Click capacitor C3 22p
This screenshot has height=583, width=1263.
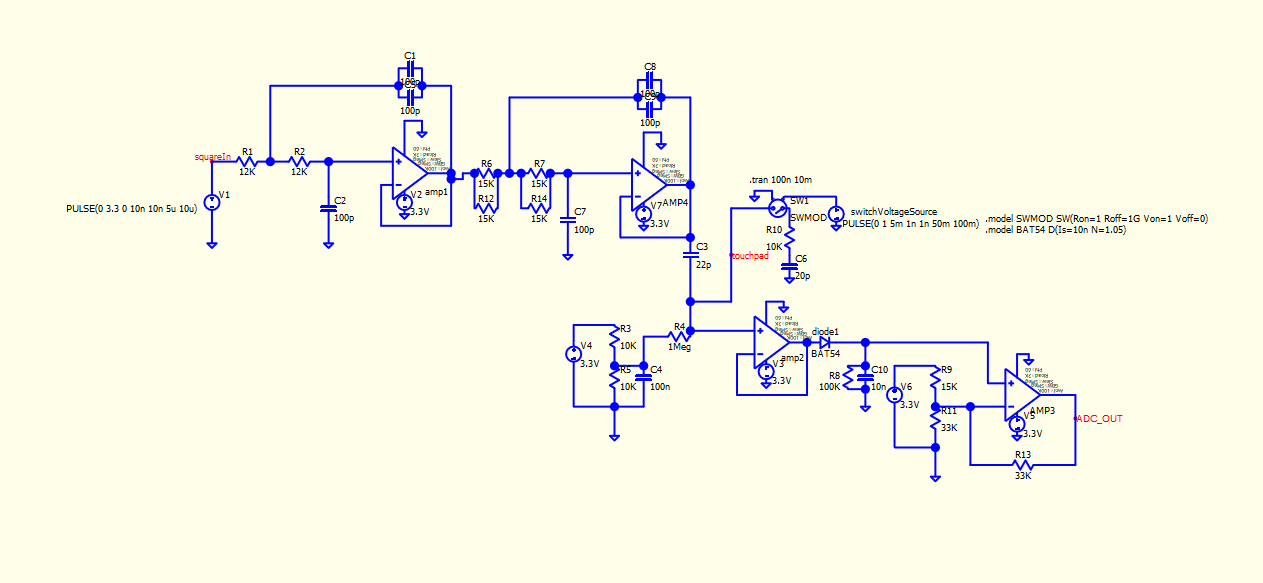tap(689, 256)
